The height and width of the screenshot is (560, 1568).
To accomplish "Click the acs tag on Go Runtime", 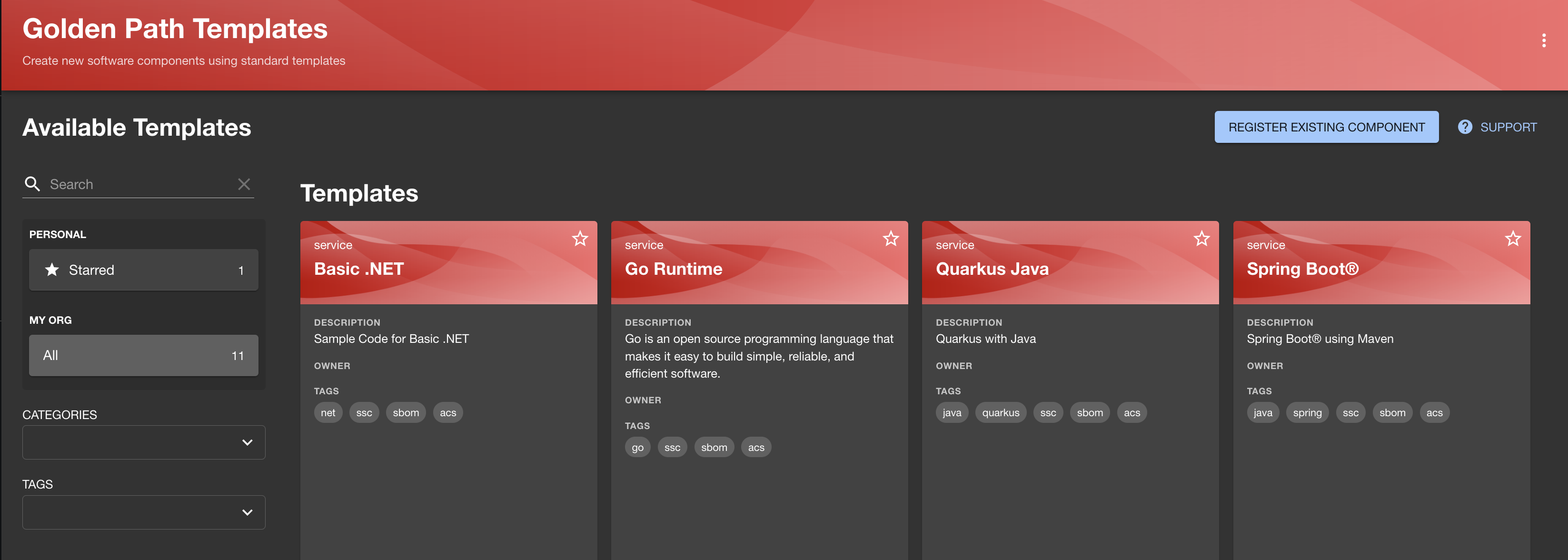I will coord(756,448).
